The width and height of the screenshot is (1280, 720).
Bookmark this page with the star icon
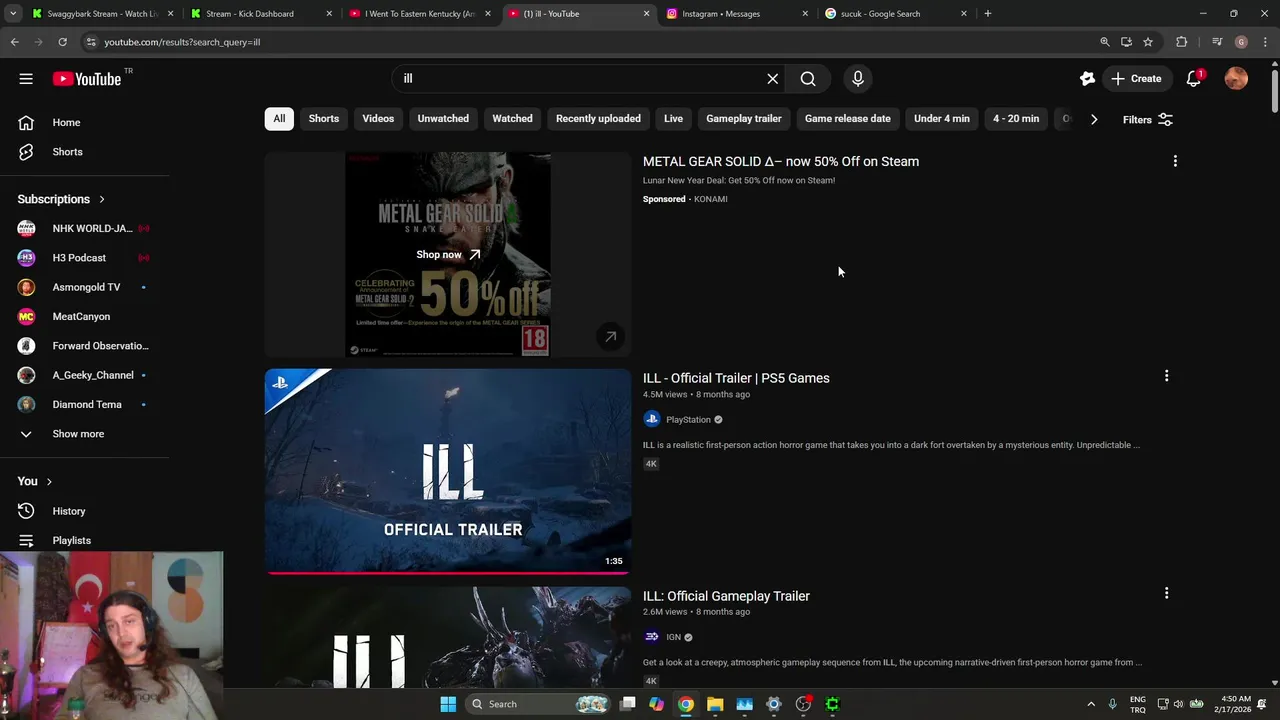(1148, 42)
